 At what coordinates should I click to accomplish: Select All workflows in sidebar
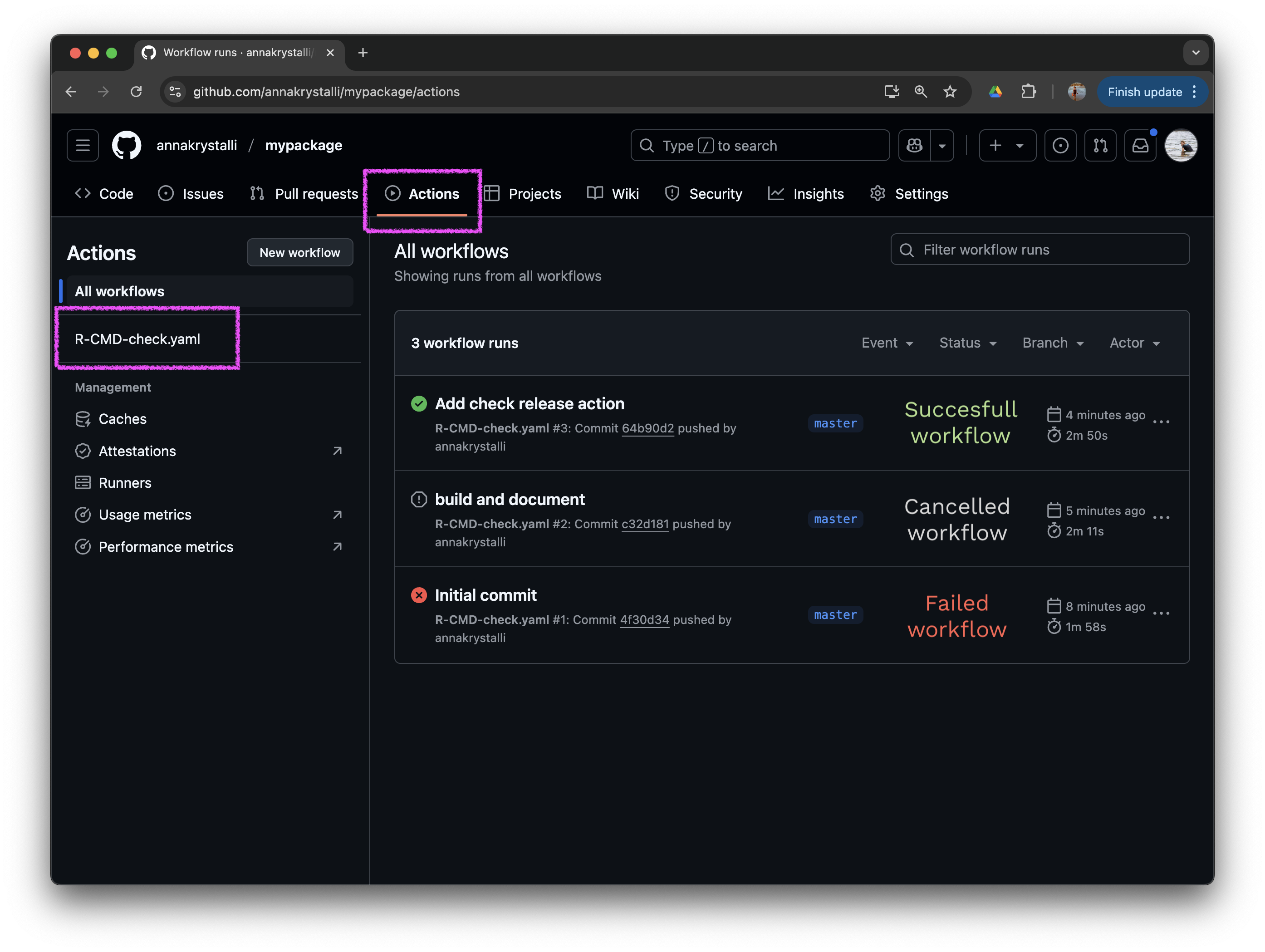(209, 292)
